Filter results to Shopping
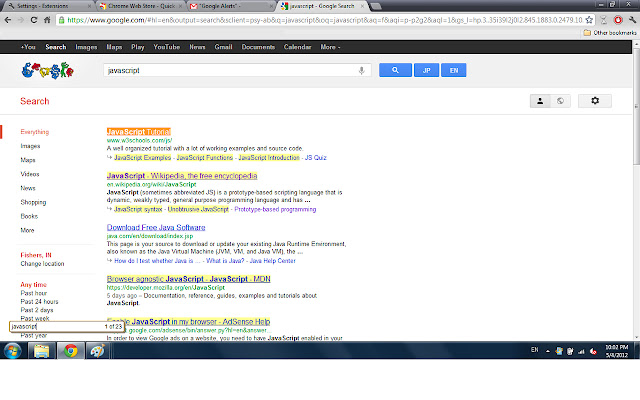640x400 pixels. coord(33,202)
